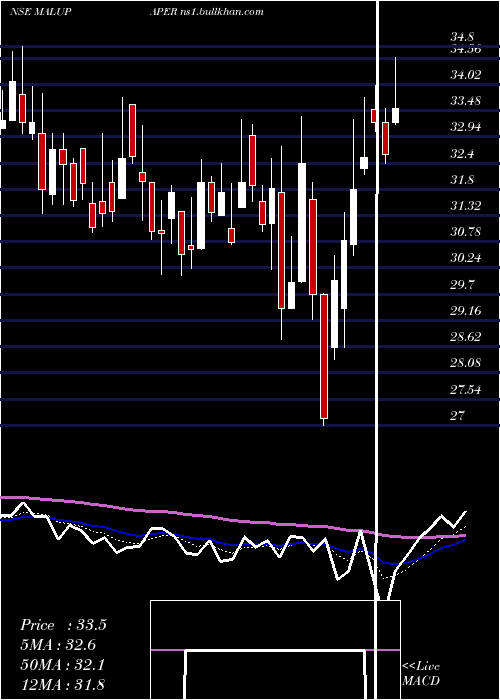
Task: Click the 34.8 price axis label
Action: coord(462,37)
